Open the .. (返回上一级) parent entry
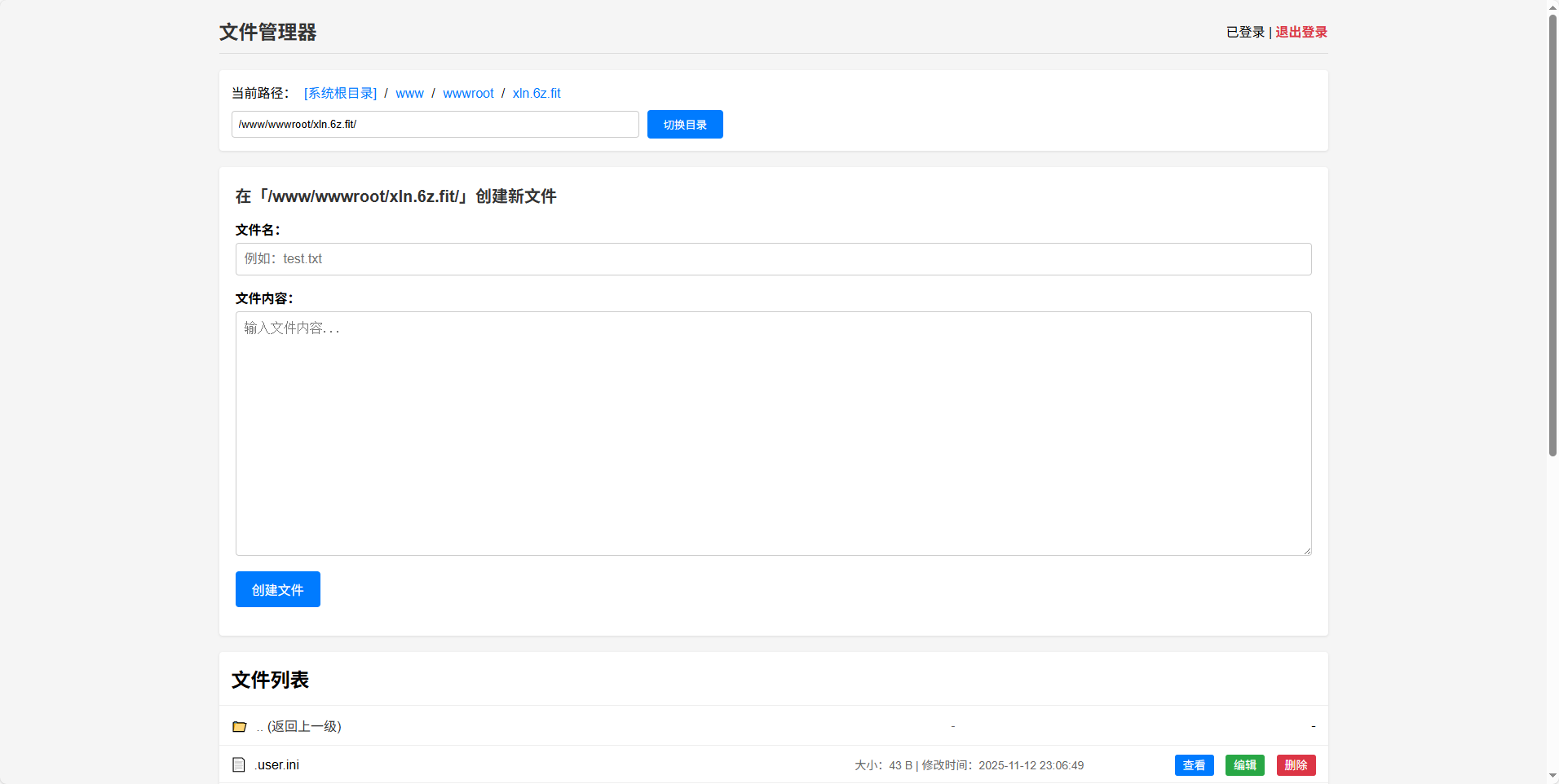 pos(298,726)
